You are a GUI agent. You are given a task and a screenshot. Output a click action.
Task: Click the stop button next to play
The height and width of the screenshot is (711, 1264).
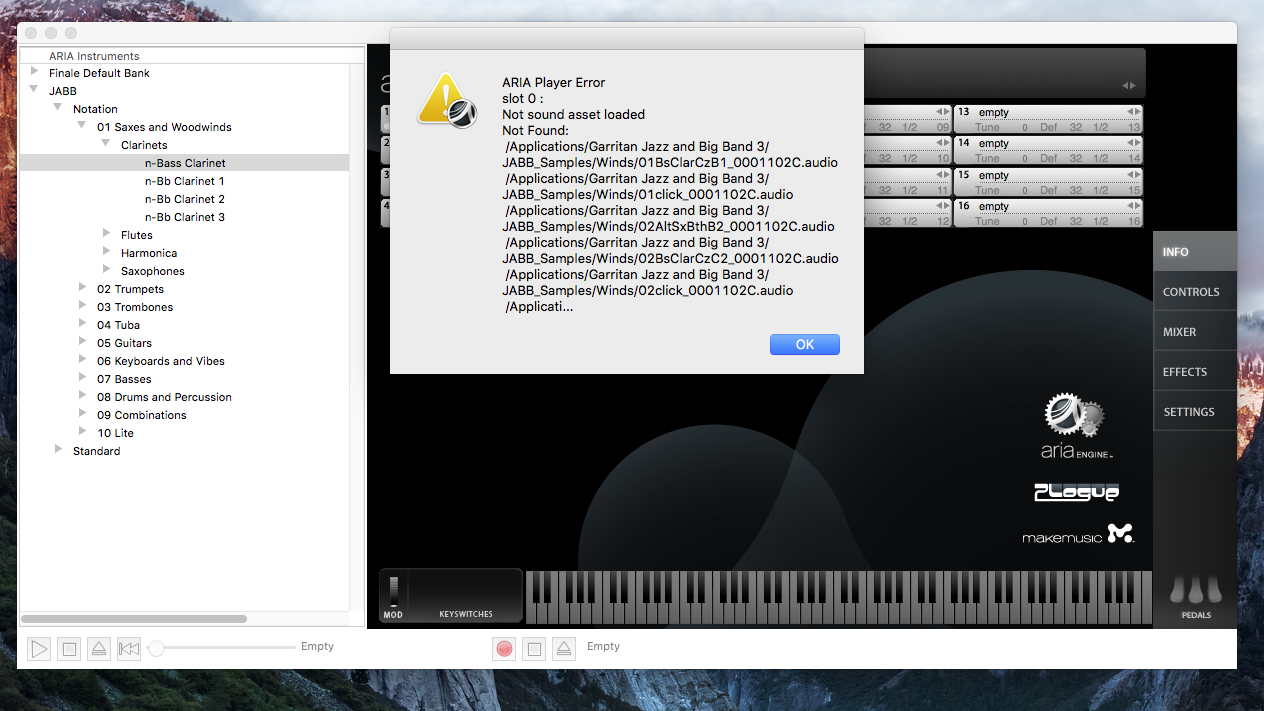click(x=69, y=649)
